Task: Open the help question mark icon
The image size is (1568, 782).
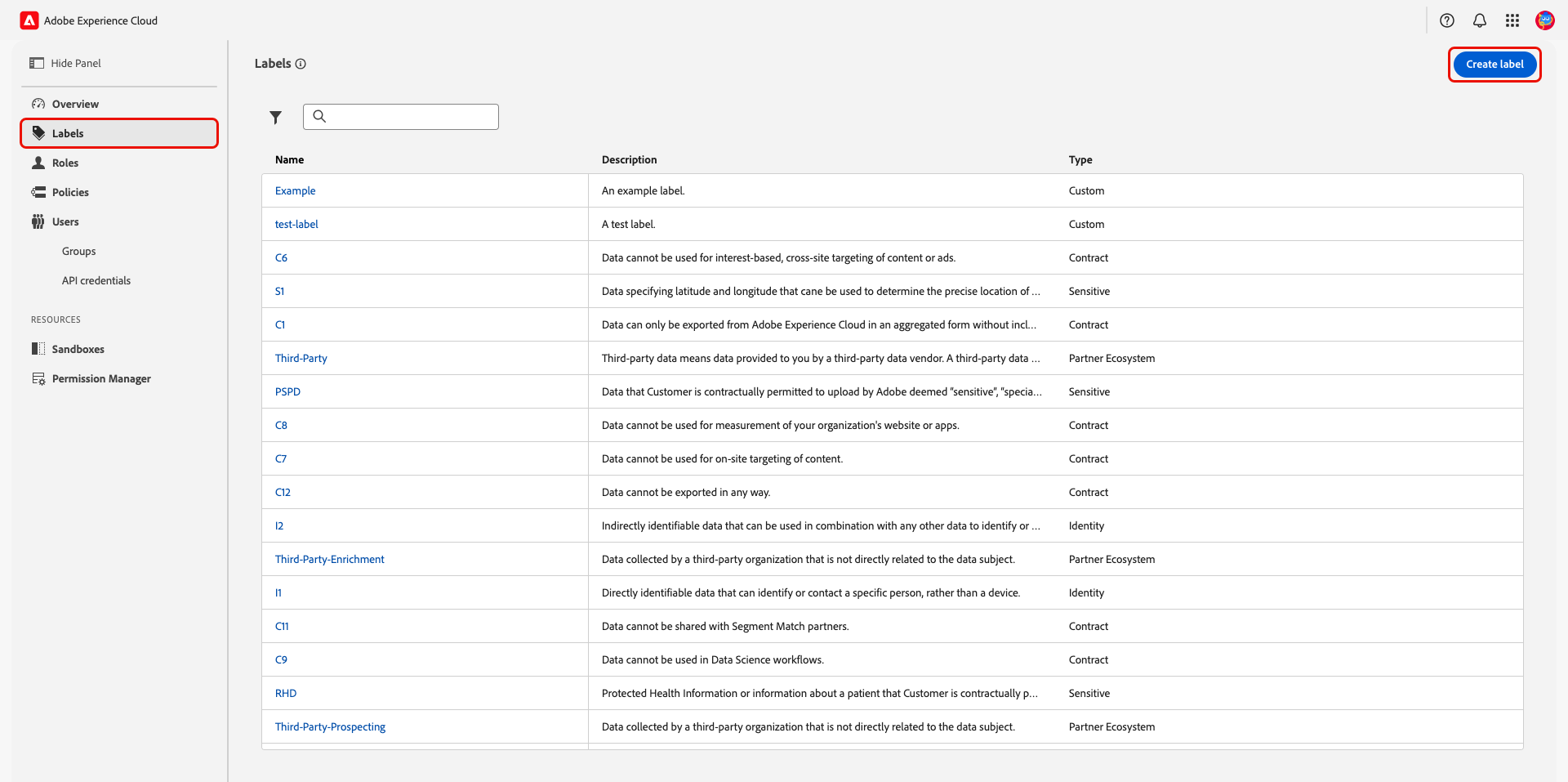Action: pyautogui.click(x=1447, y=20)
